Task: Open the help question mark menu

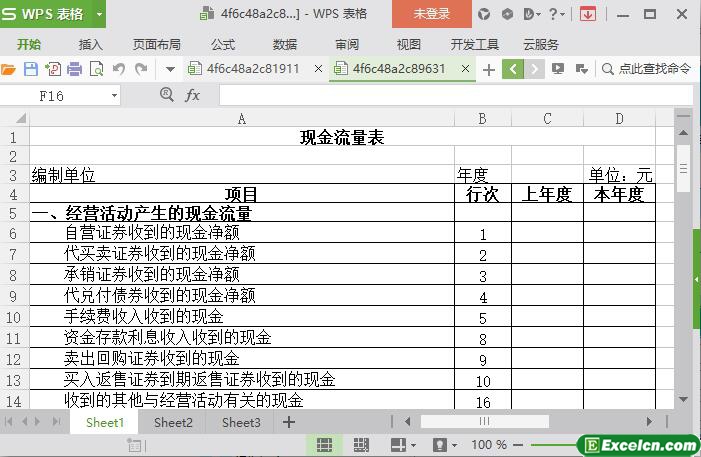Action: (x=556, y=14)
